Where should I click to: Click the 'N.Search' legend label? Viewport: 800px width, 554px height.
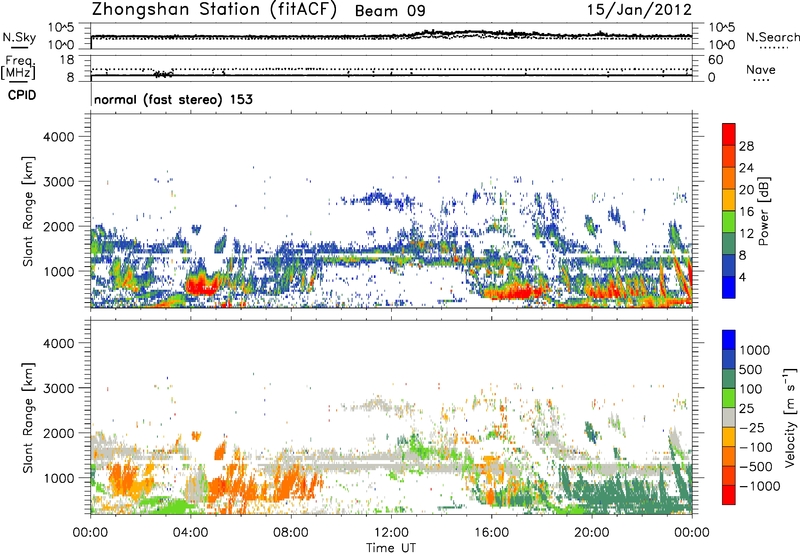click(x=772, y=37)
